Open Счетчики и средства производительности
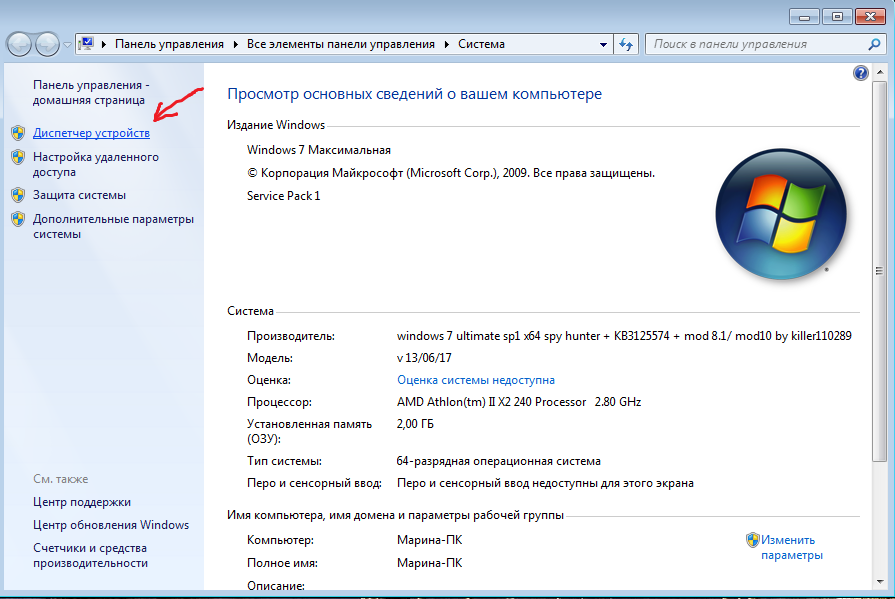The image size is (895, 599). tap(90, 556)
